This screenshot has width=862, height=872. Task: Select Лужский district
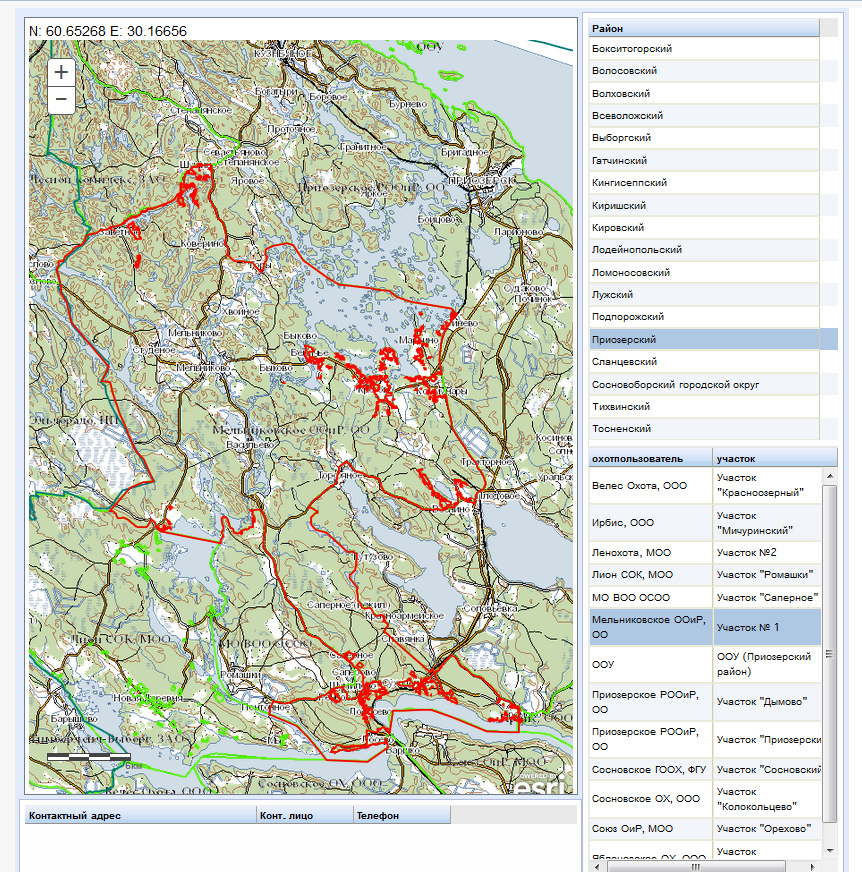704,295
